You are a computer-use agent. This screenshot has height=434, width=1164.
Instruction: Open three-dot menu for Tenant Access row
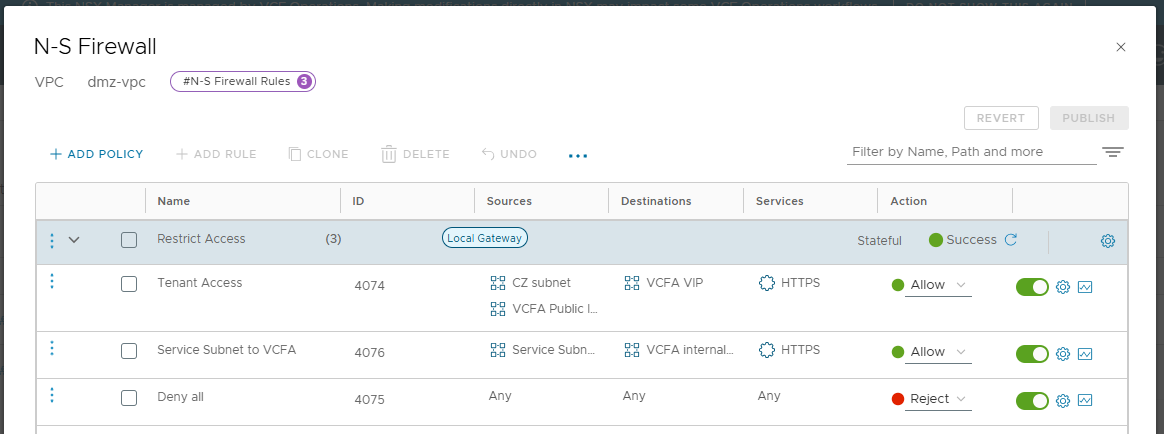pos(52,282)
